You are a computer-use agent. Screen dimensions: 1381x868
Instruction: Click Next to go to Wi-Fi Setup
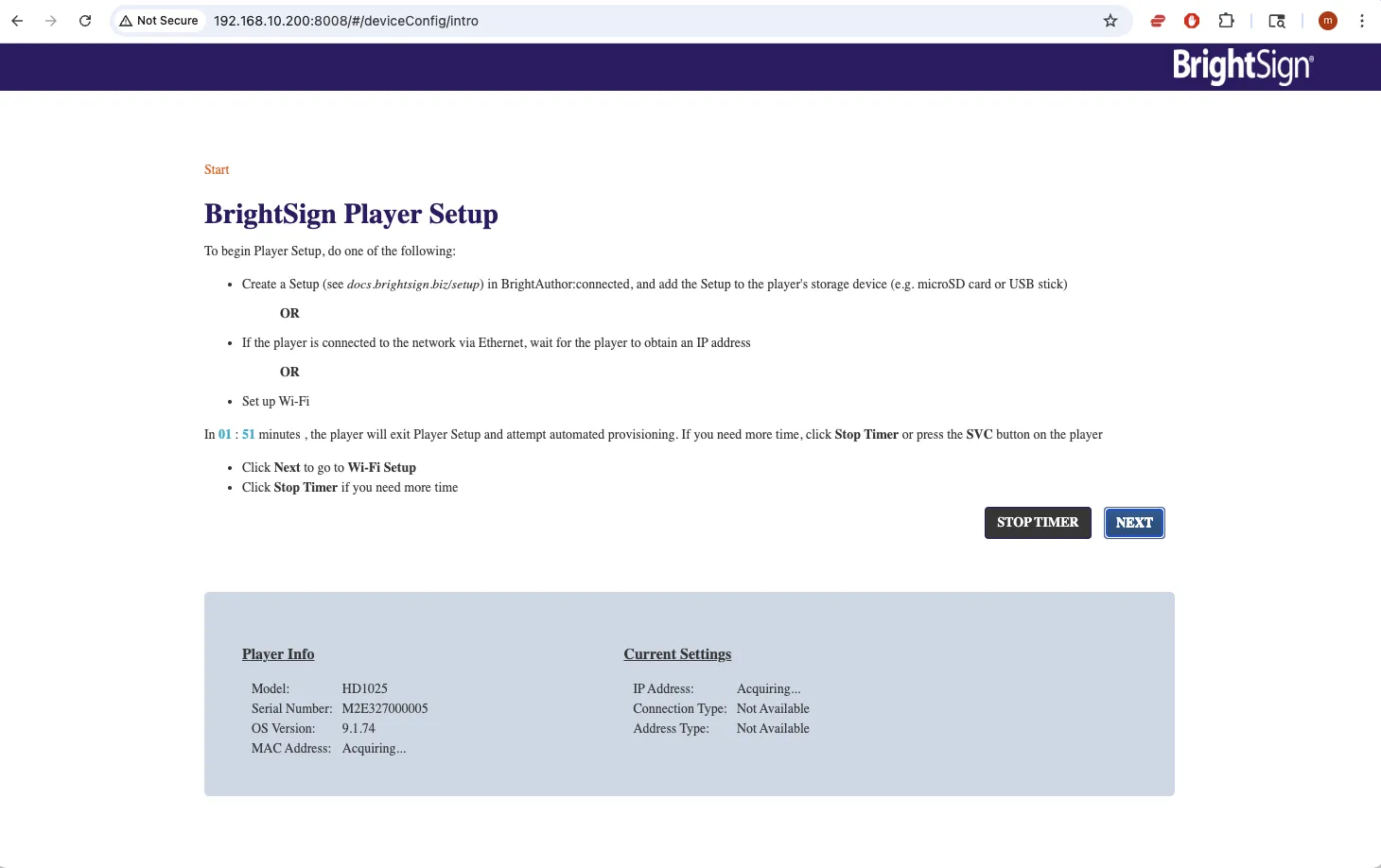1134,523
